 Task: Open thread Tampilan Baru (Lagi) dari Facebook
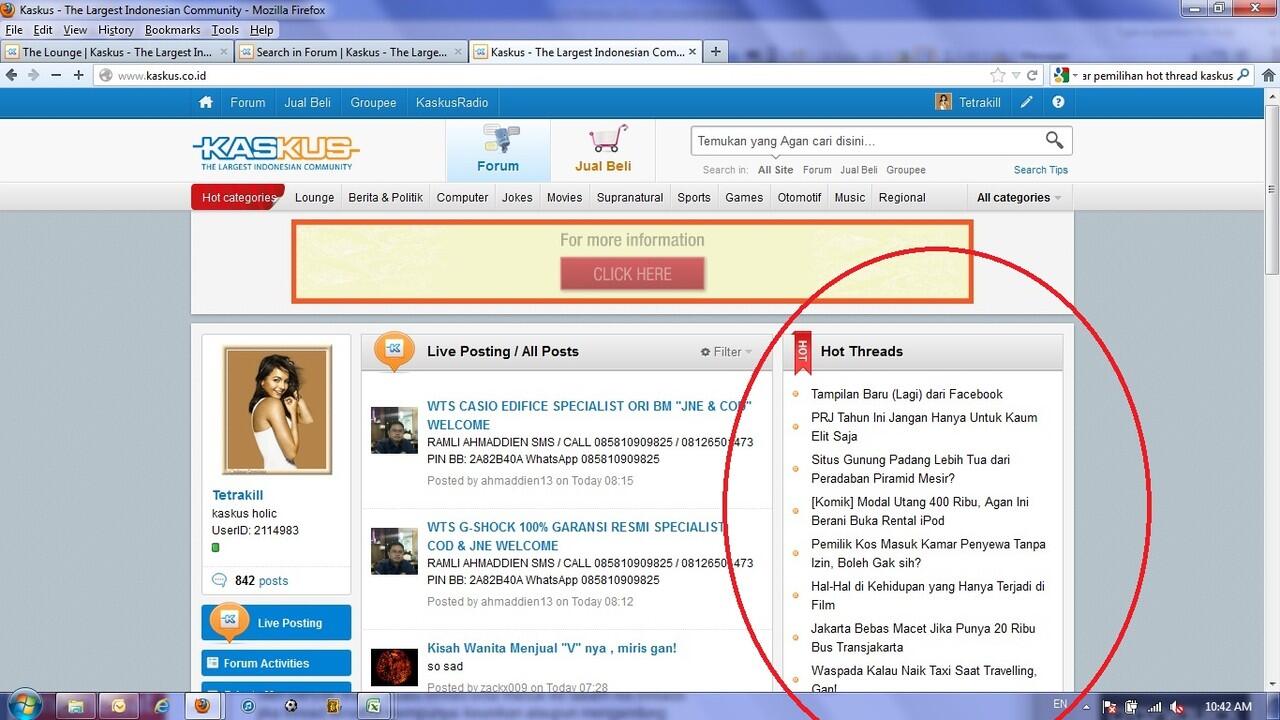click(x=906, y=394)
